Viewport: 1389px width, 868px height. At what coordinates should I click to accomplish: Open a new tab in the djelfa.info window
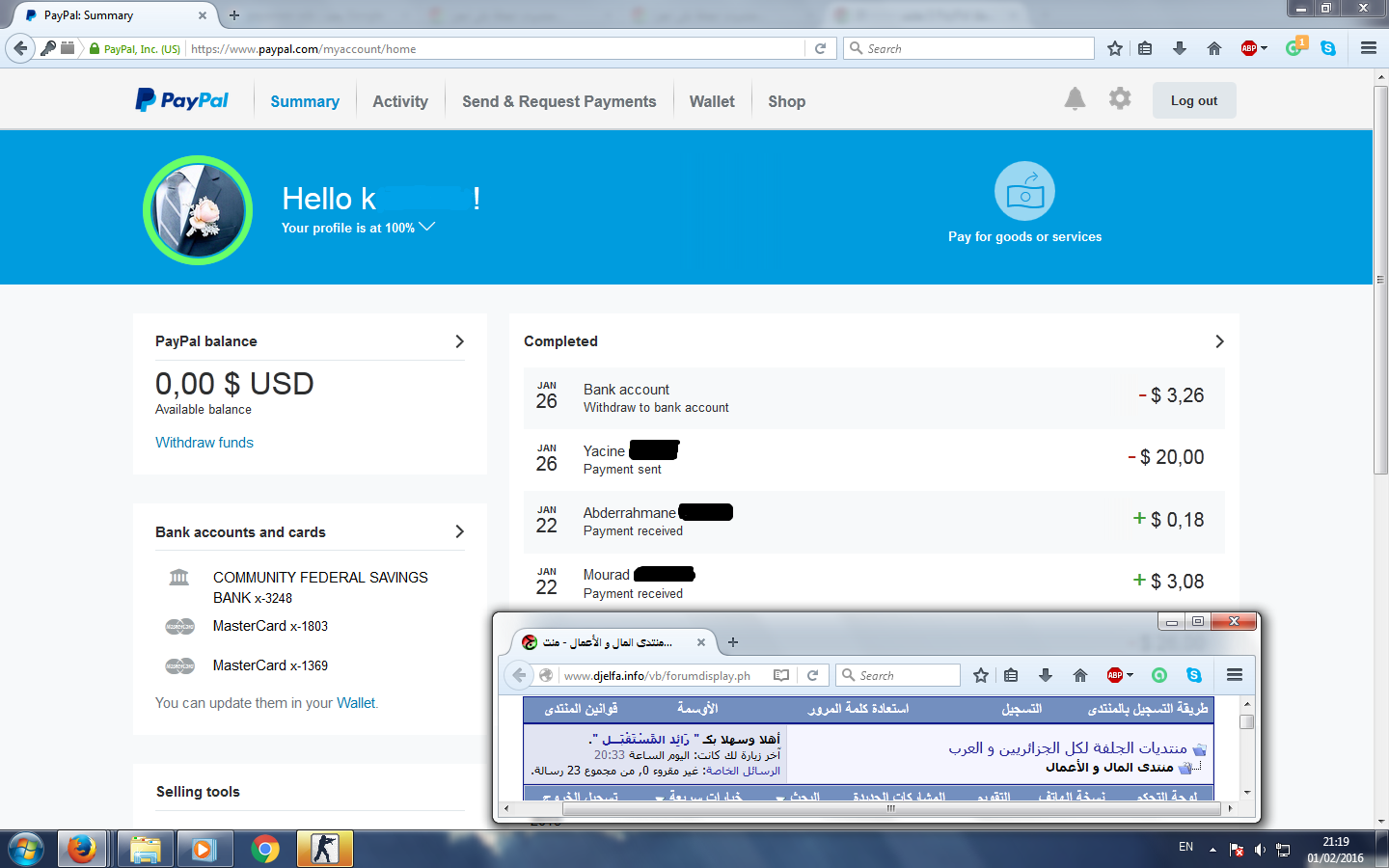tap(733, 642)
